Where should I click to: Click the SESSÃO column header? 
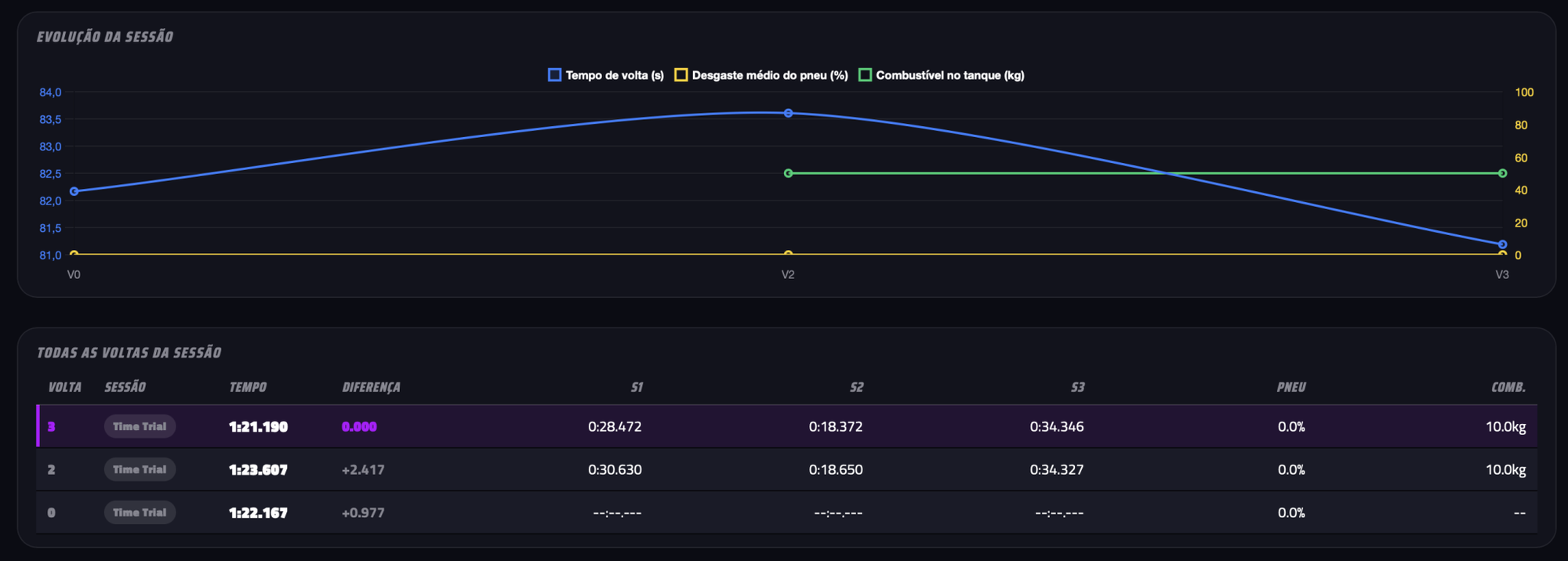(x=125, y=387)
